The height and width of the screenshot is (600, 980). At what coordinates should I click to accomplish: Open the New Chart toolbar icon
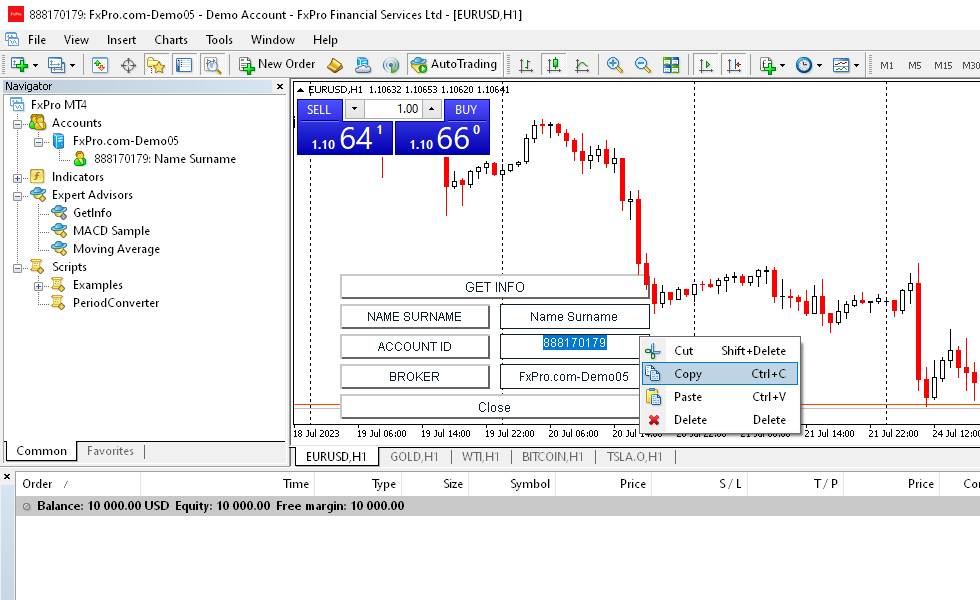pyautogui.click(x=19, y=65)
